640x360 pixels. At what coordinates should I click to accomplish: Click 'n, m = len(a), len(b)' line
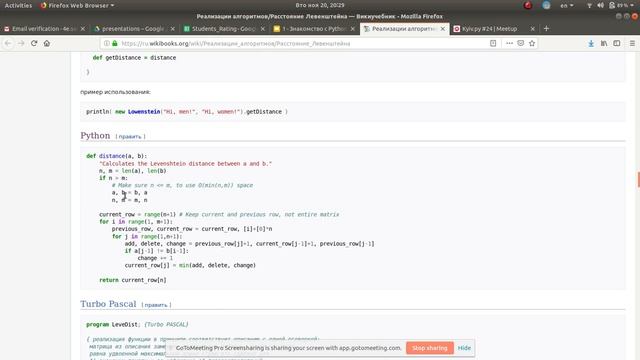pyautogui.click(x=133, y=171)
